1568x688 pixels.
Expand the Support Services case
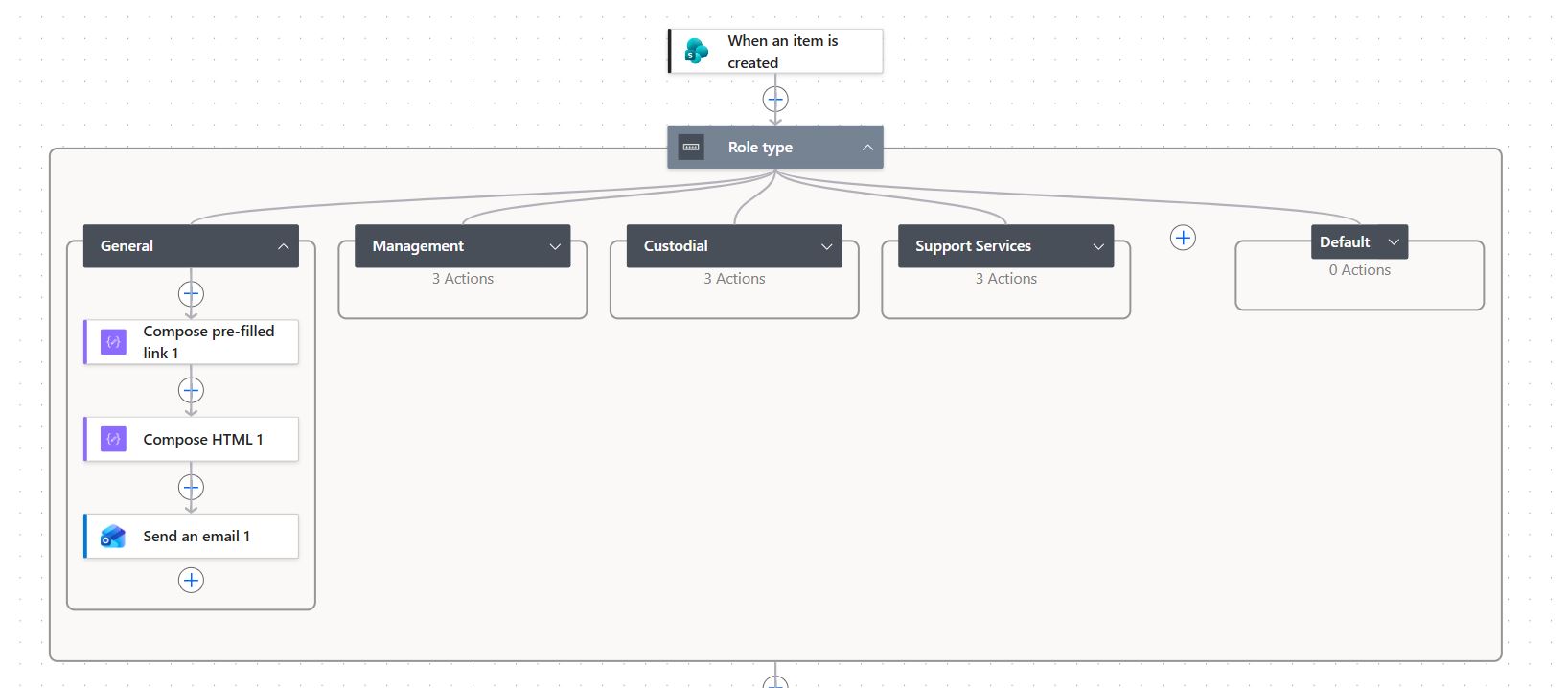coord(1098,246)
